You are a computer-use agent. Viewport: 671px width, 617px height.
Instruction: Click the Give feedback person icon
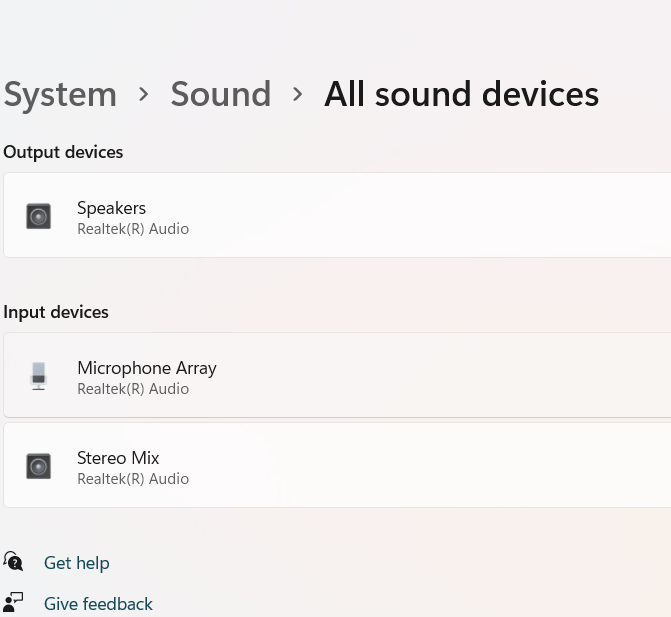(13, 603)
